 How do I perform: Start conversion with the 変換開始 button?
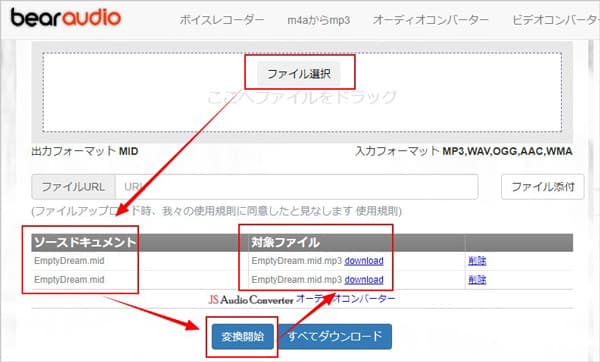pos(243,336)
